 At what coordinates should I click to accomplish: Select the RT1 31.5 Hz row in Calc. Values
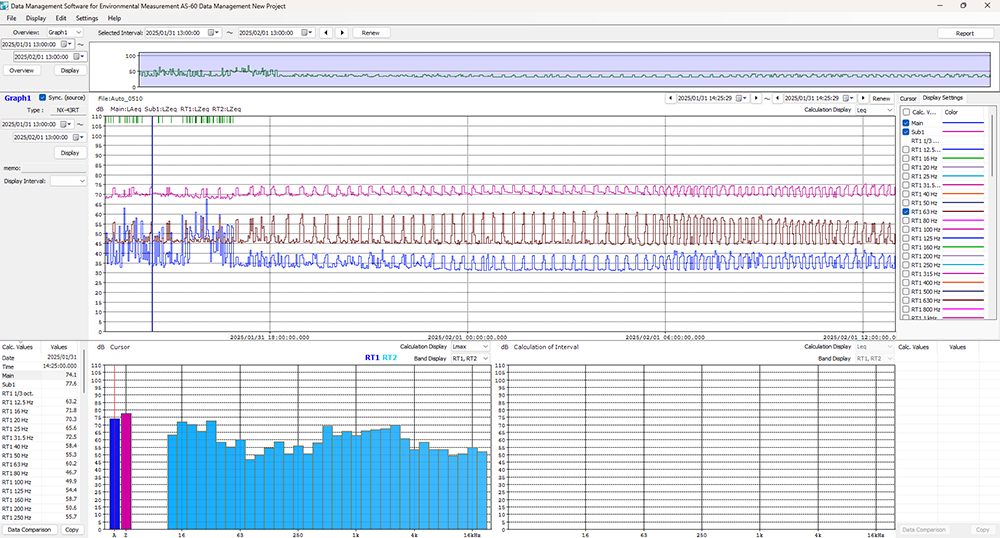click(x=40, y=438)
